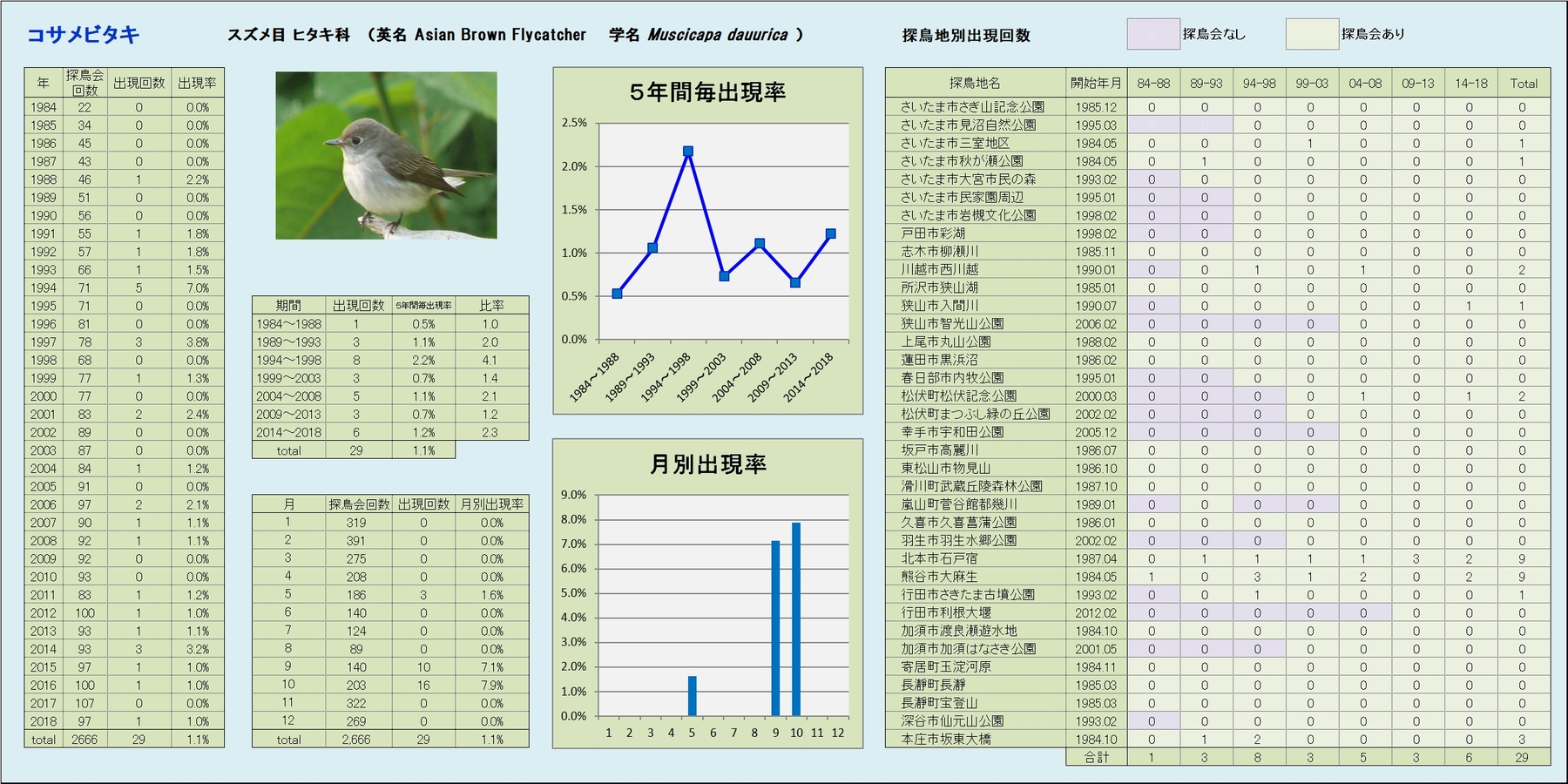Click the 4.1 ratio value

tap(490, 360)
